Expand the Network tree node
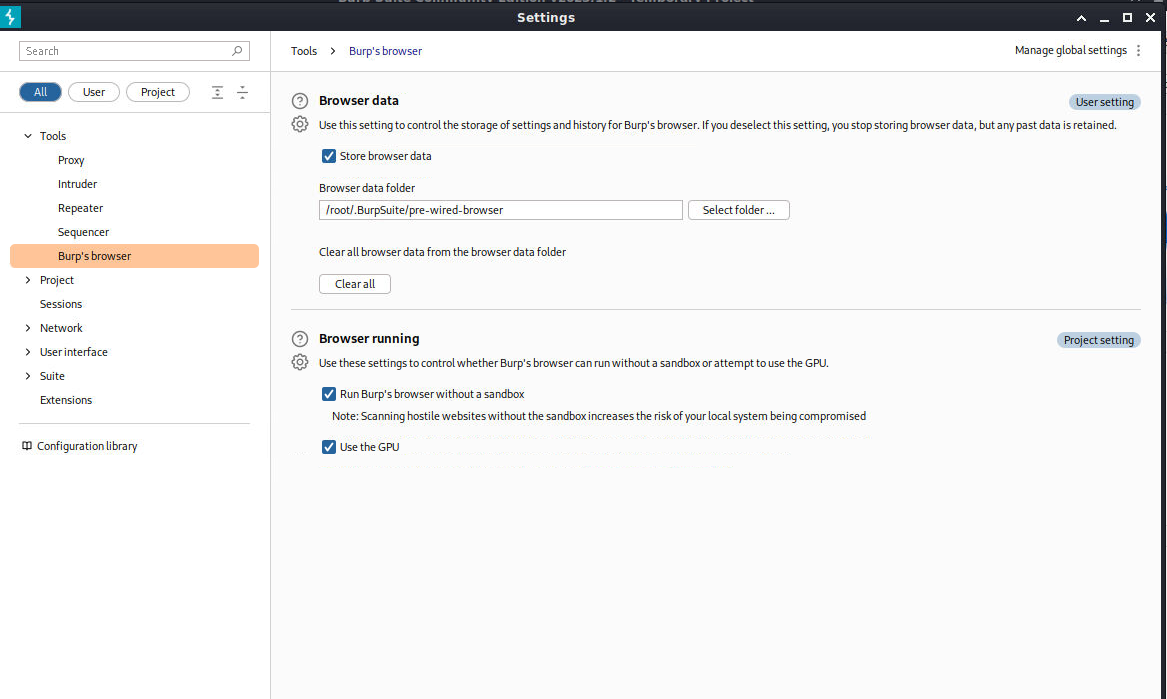The width and height of the screenshot is (1167, 699). click(28, 328)
